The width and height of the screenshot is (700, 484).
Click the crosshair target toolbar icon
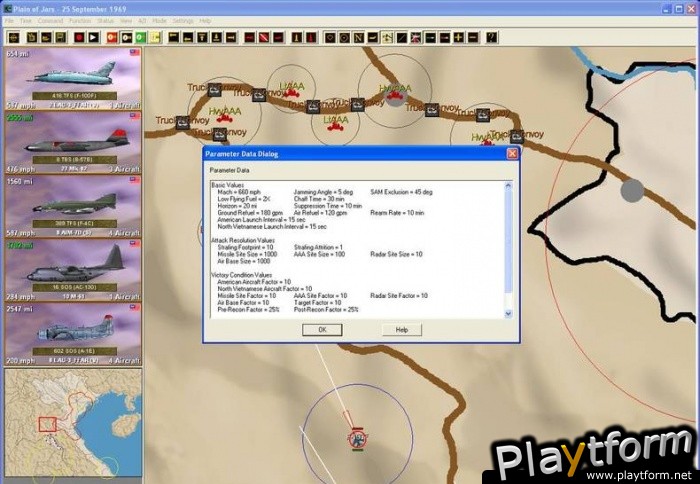tap(13, 38)
